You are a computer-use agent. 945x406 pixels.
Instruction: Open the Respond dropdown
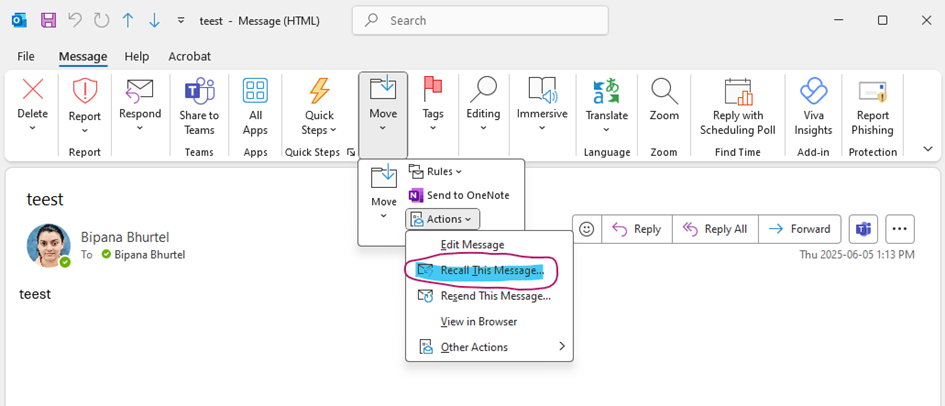click(140, 114)
